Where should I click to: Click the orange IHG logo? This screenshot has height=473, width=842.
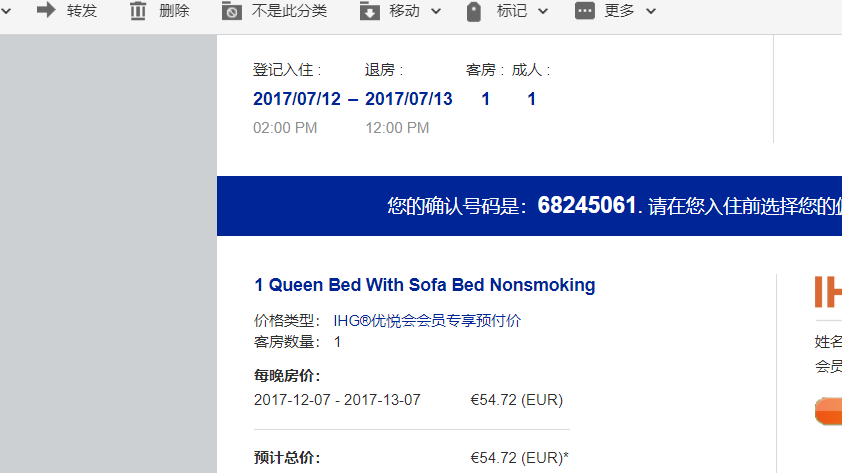pos(828,292)
